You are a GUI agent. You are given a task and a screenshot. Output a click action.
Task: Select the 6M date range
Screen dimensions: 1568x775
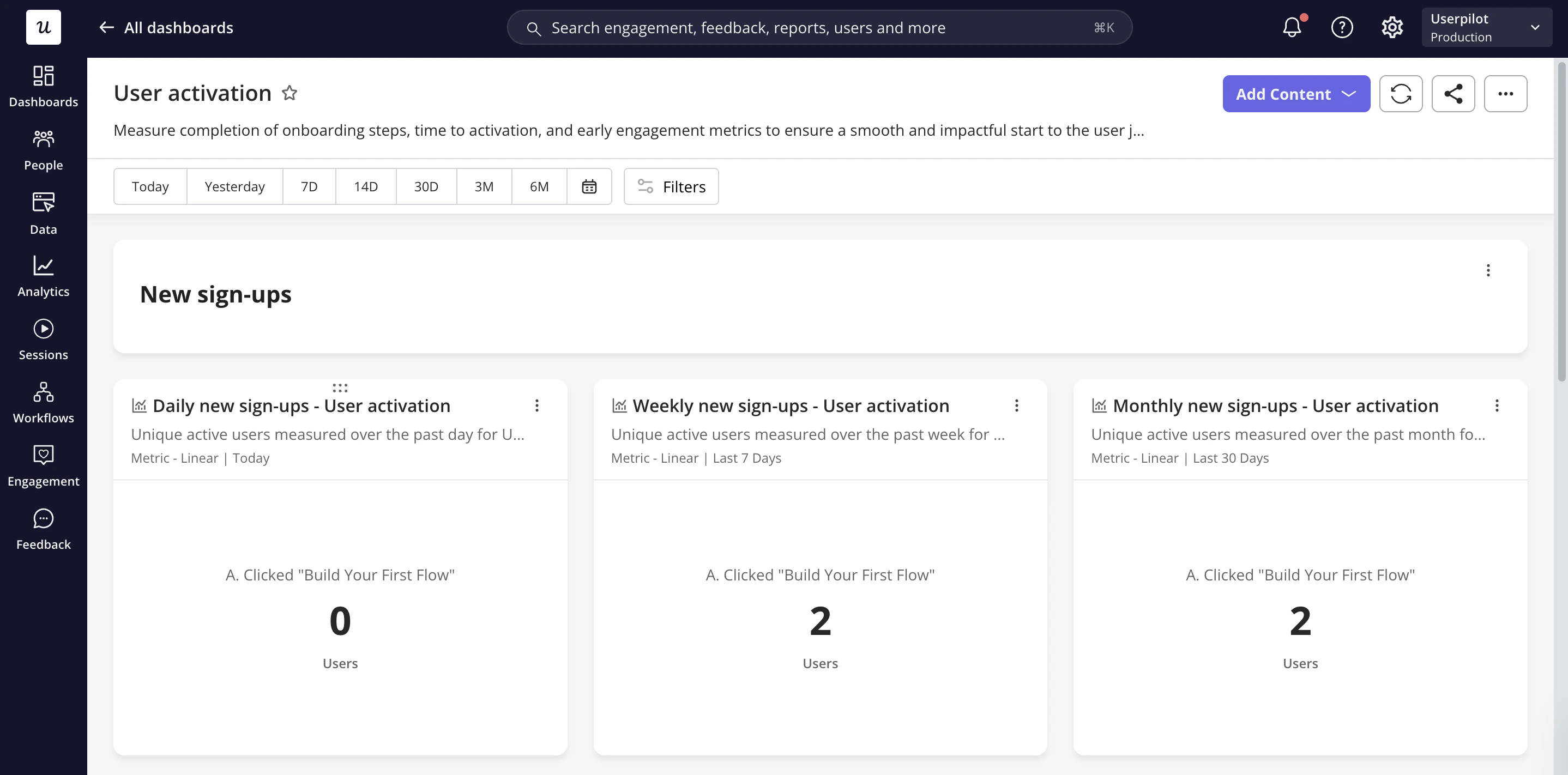click(x=539, y=186)
